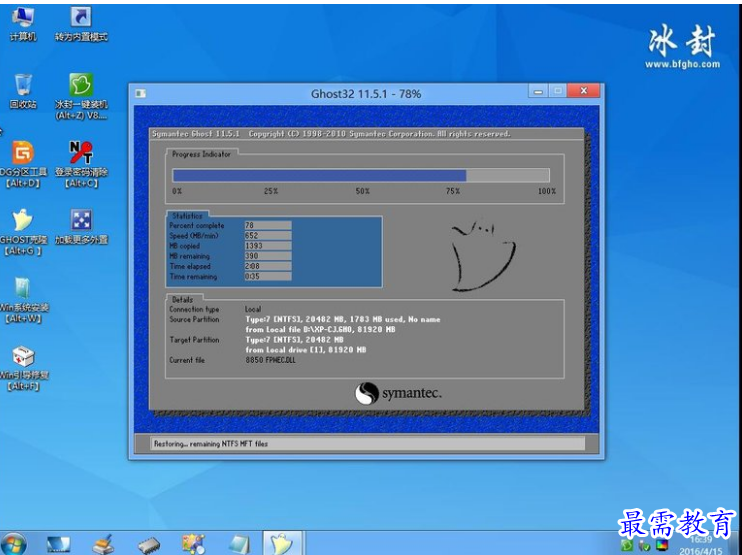Click the Windows Start orb
The height and width of the screenshot is (555, 742).
[13, 544]
